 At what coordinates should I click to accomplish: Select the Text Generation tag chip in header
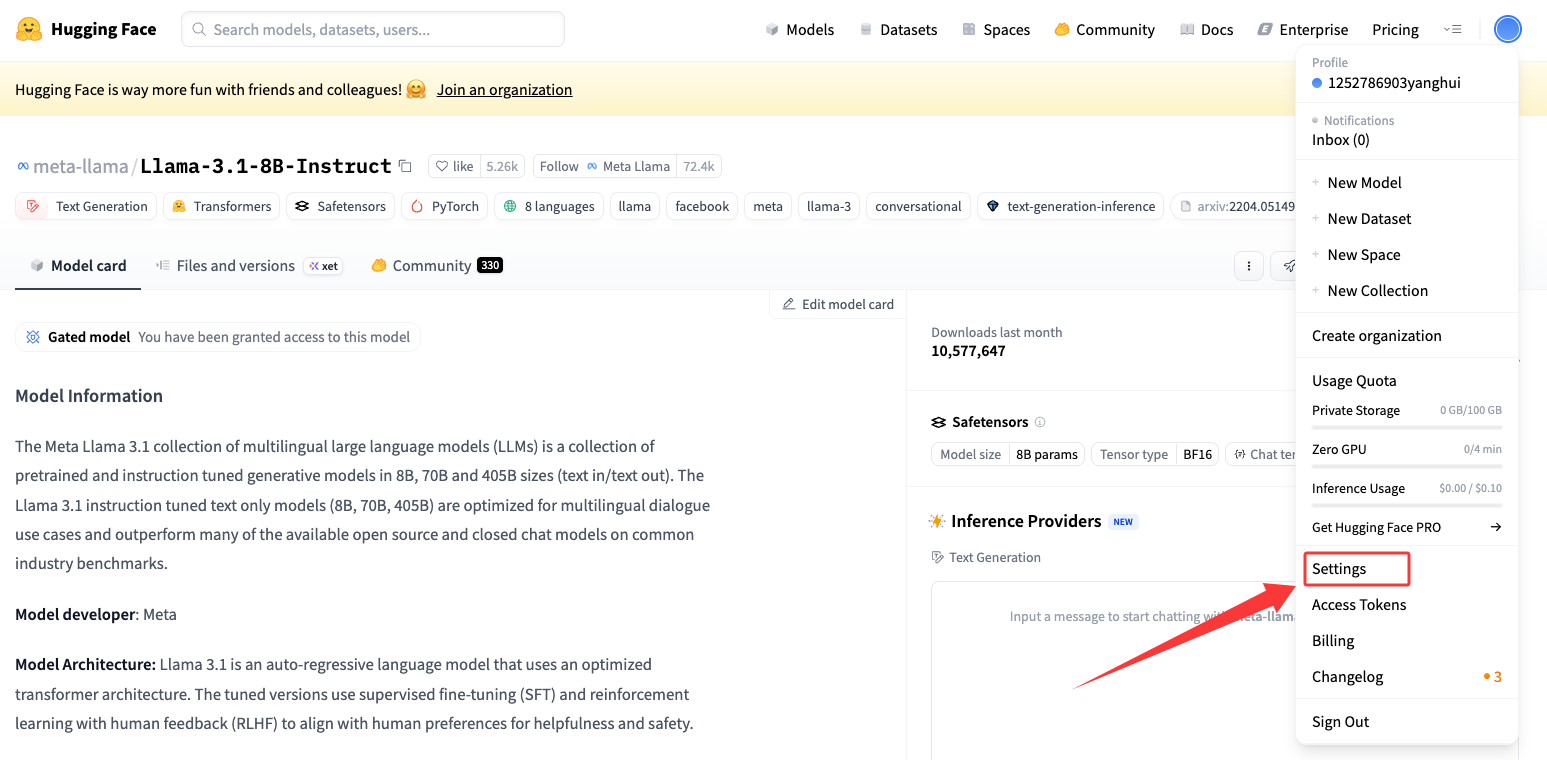(x=86, y=206)
